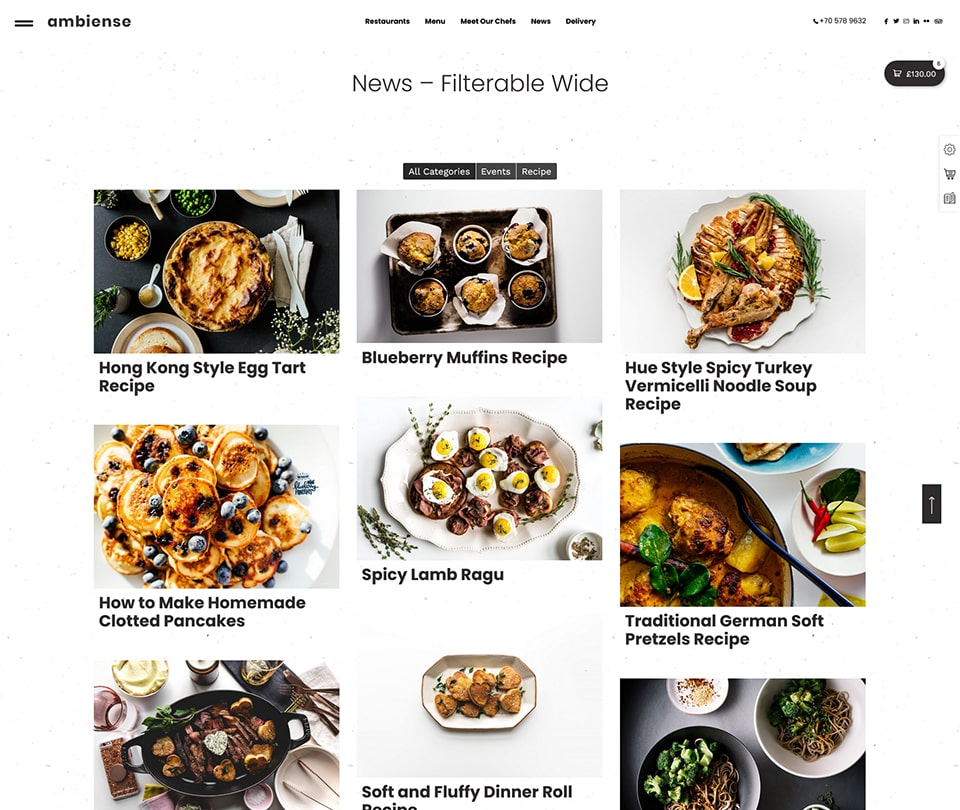Viewport: 960px width, 810px height.
Task: Go to the Delivery page
Action: tap(580, 21)
